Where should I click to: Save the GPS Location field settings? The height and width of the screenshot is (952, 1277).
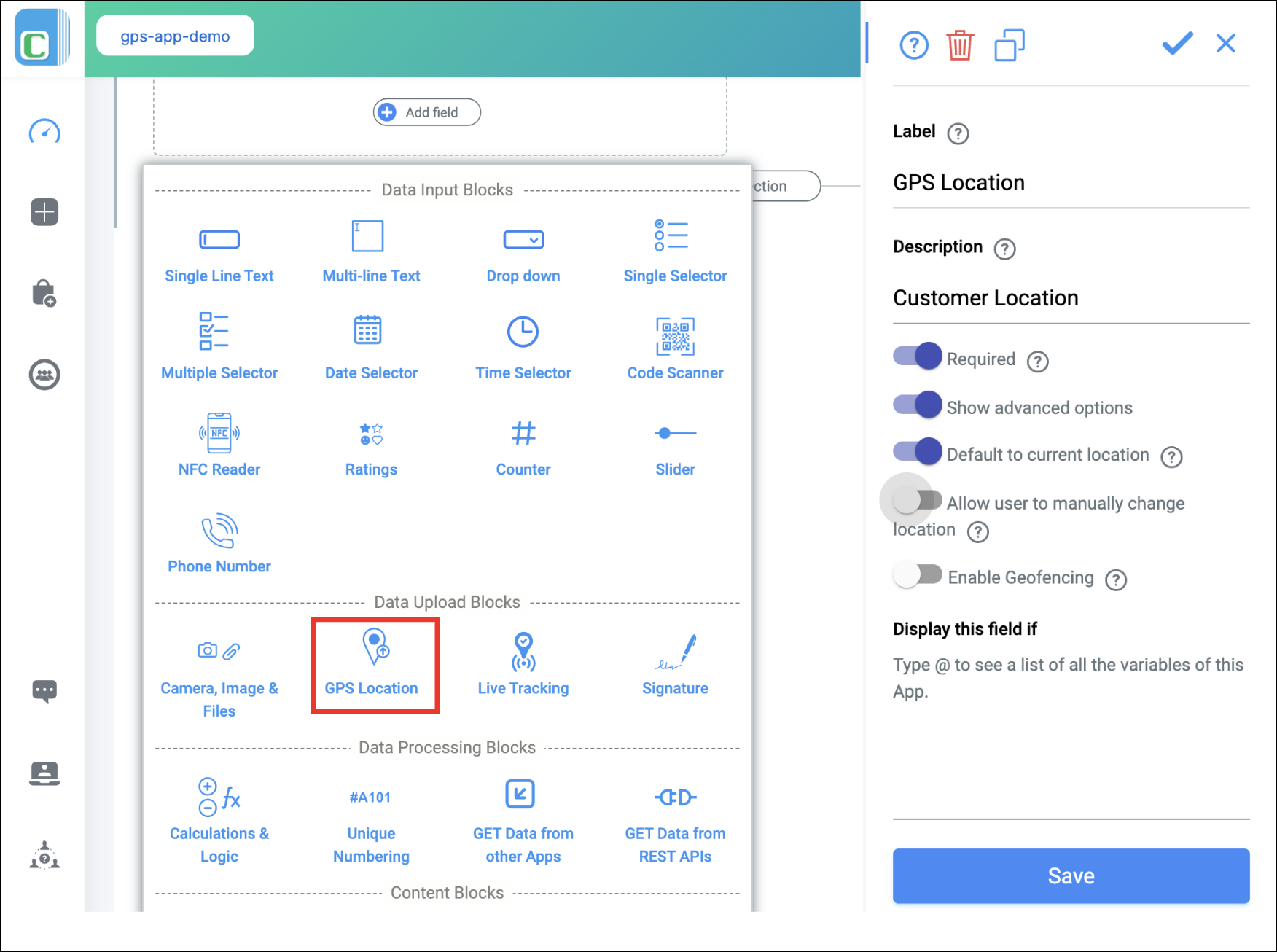pos(1070,875)
